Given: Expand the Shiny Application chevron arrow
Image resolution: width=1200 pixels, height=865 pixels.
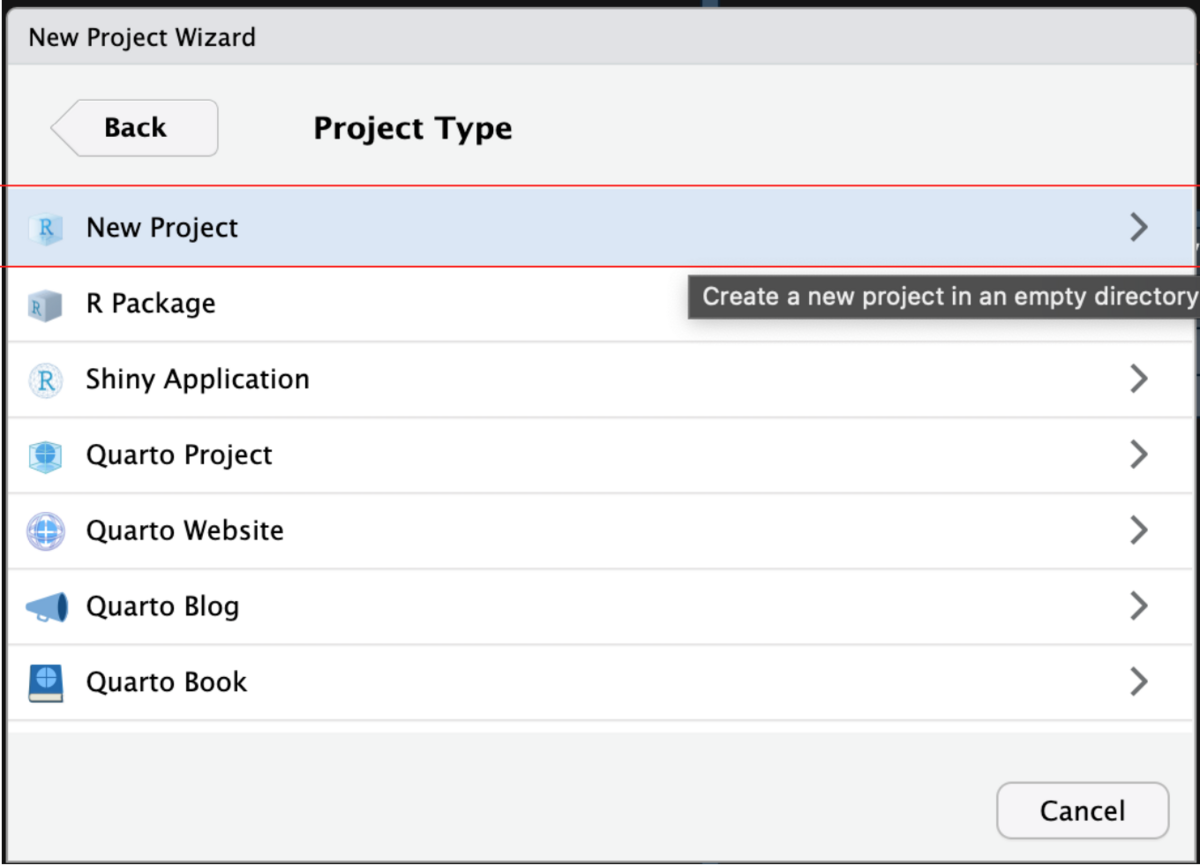Looking at the screenshot, I should (1138, 379).
